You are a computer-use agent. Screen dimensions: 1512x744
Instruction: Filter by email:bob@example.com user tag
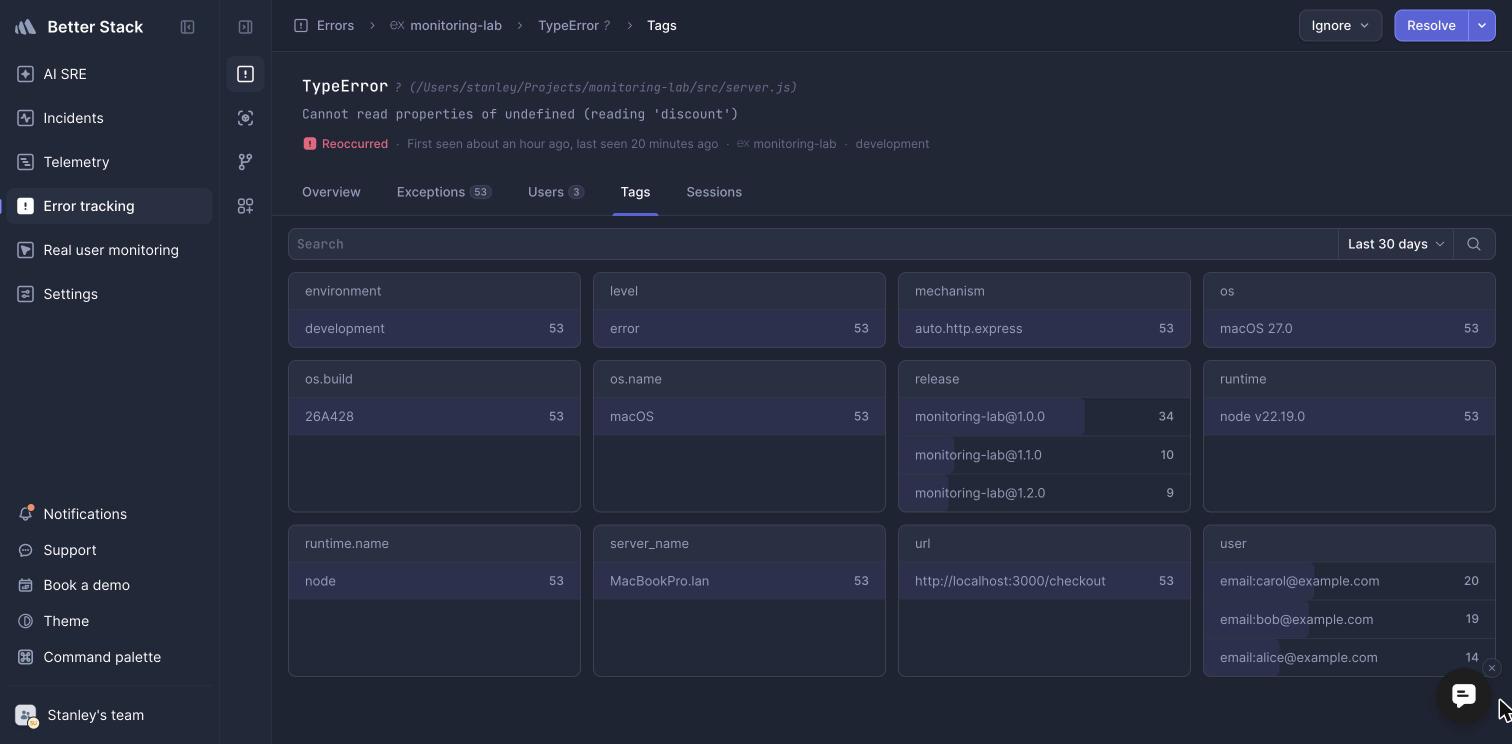click(x=1349, y=619)
